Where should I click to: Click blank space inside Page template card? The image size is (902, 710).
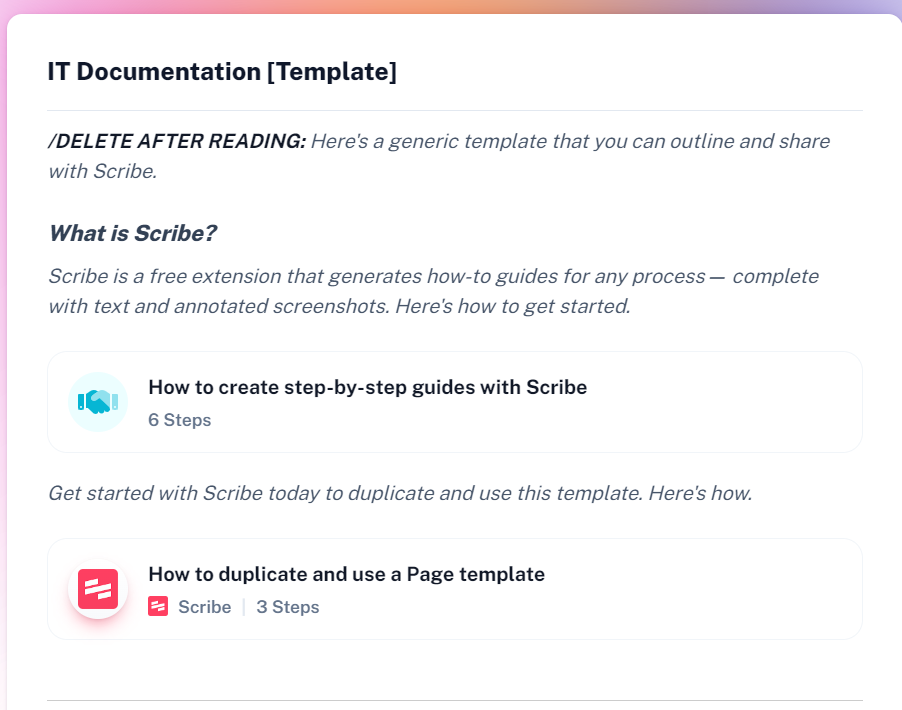click(x=719, y=590)
